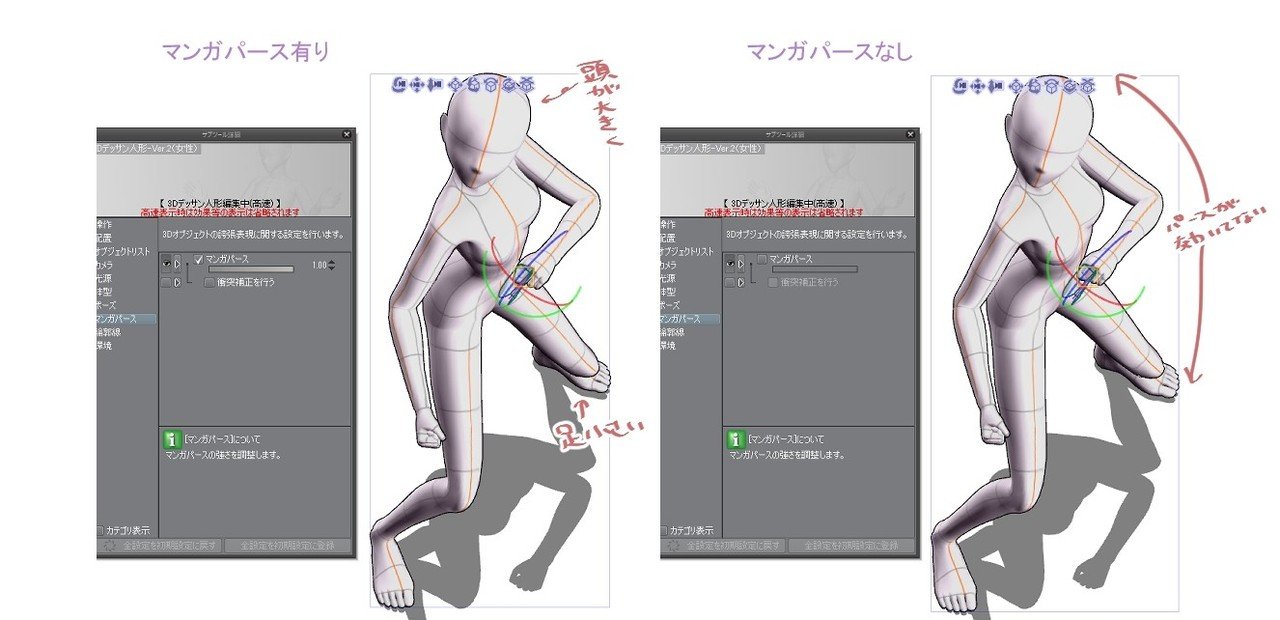Image resolution: width=1280 pixels, height=620 pixels.
Task: Select 3D-space rotate icon above left figure
Action: click(509, 85)
